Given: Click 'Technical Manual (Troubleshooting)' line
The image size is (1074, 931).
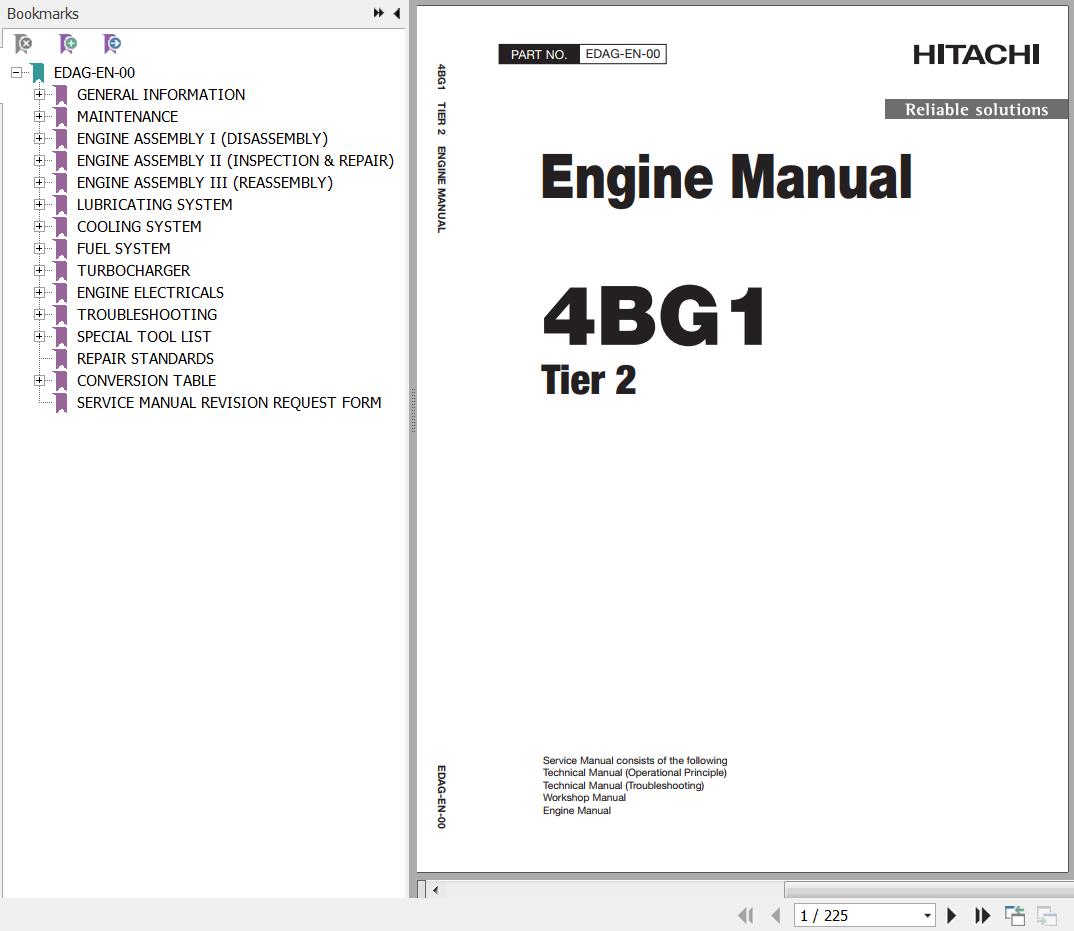Looking at the screenshot, I should (x=623, y=786).
